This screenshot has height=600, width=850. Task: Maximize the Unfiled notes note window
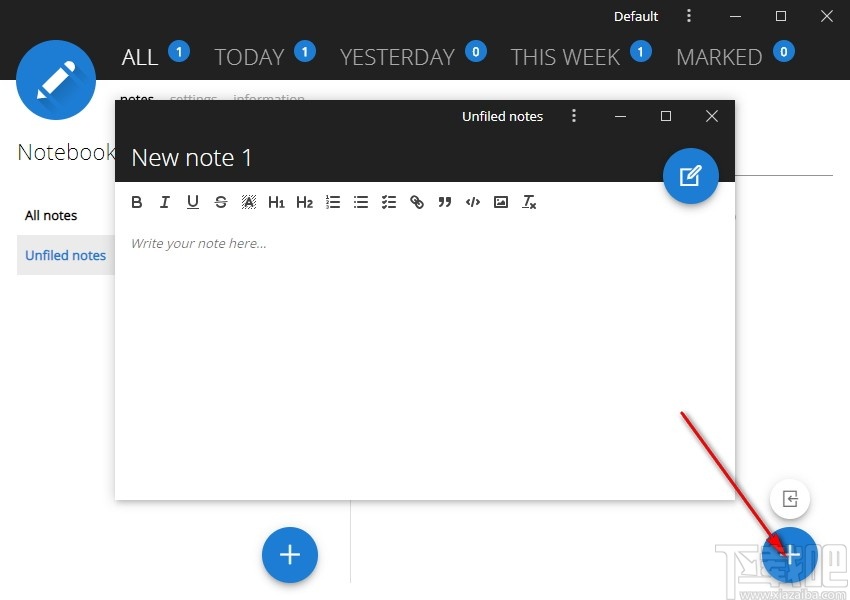[x=666, y=116]
